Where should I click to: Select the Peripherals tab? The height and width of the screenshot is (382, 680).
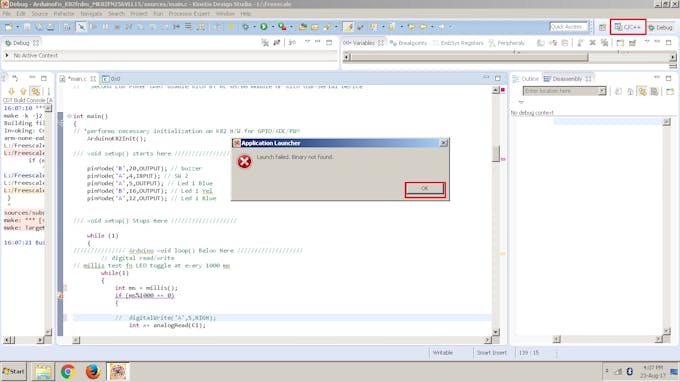click(x=507, y=43)
